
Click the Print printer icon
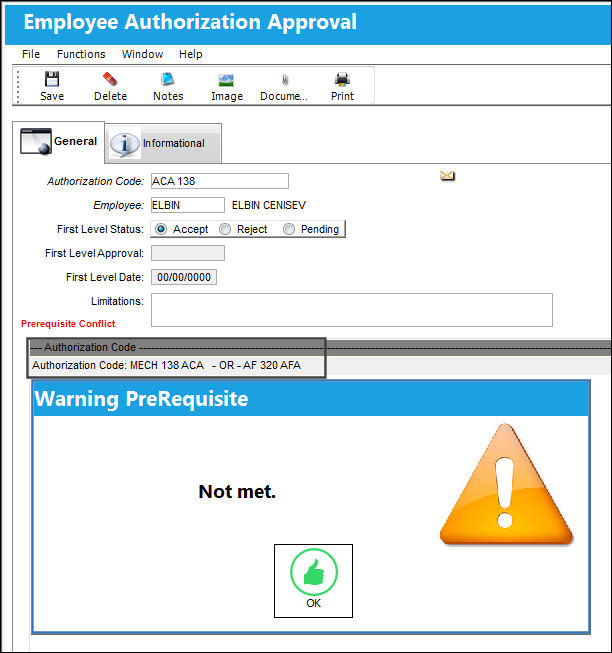(342, 79)
